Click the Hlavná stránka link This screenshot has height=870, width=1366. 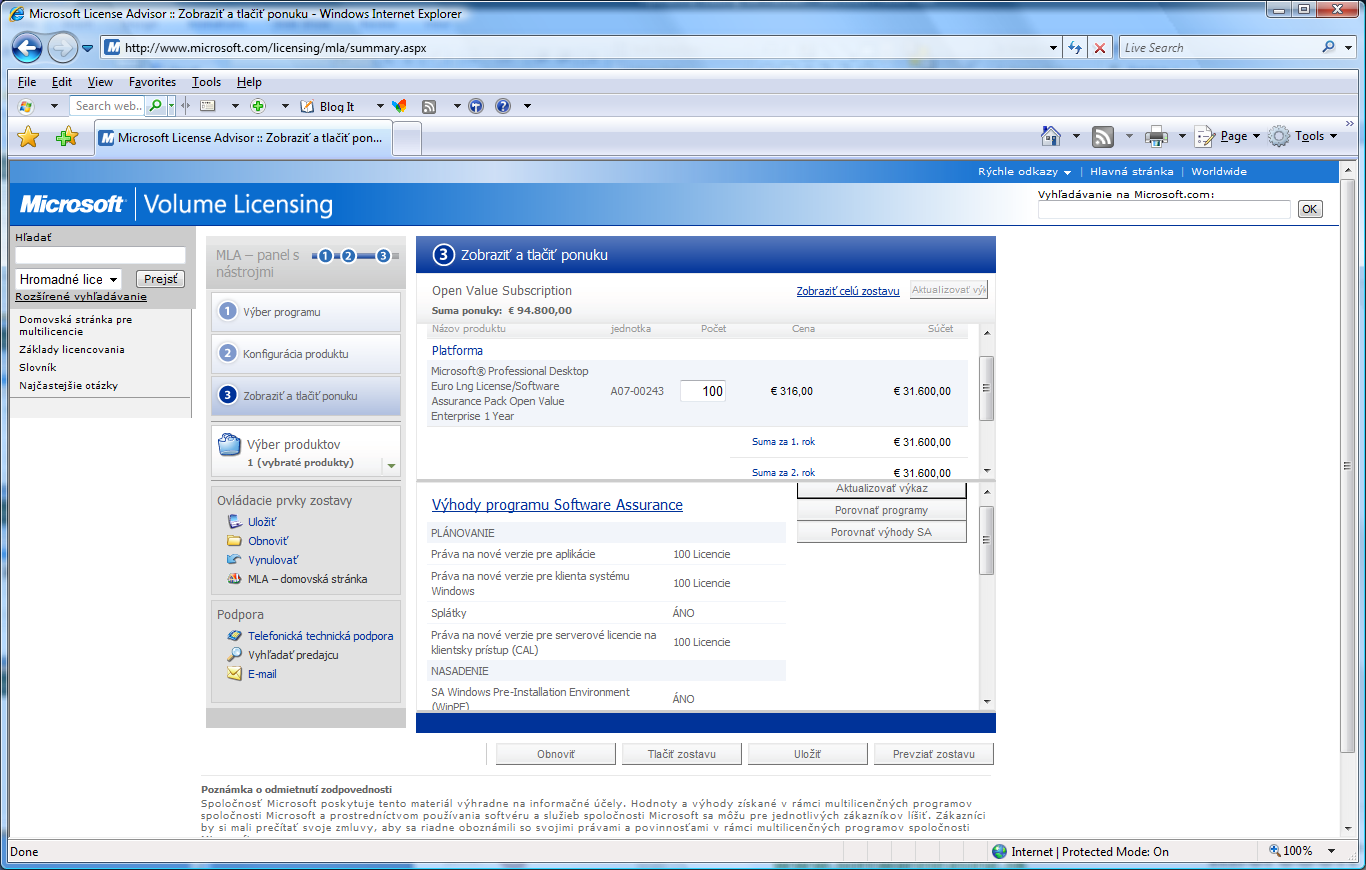click(1131, 172)
